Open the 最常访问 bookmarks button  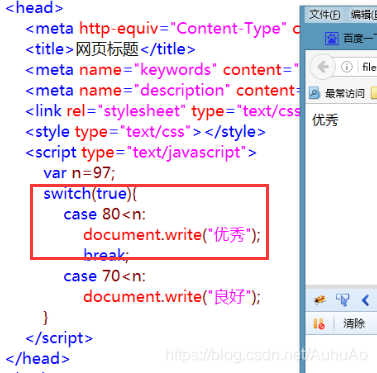[x=337, y=93]
